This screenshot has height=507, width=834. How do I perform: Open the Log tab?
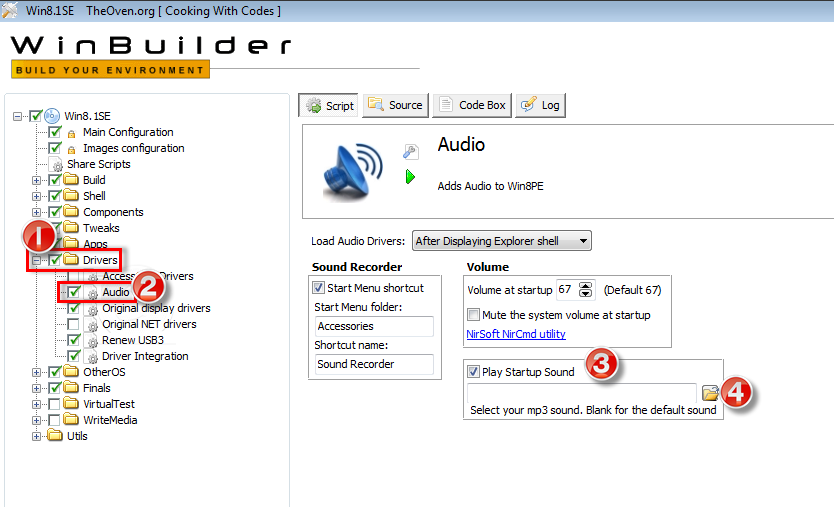[x=540, y=105]
